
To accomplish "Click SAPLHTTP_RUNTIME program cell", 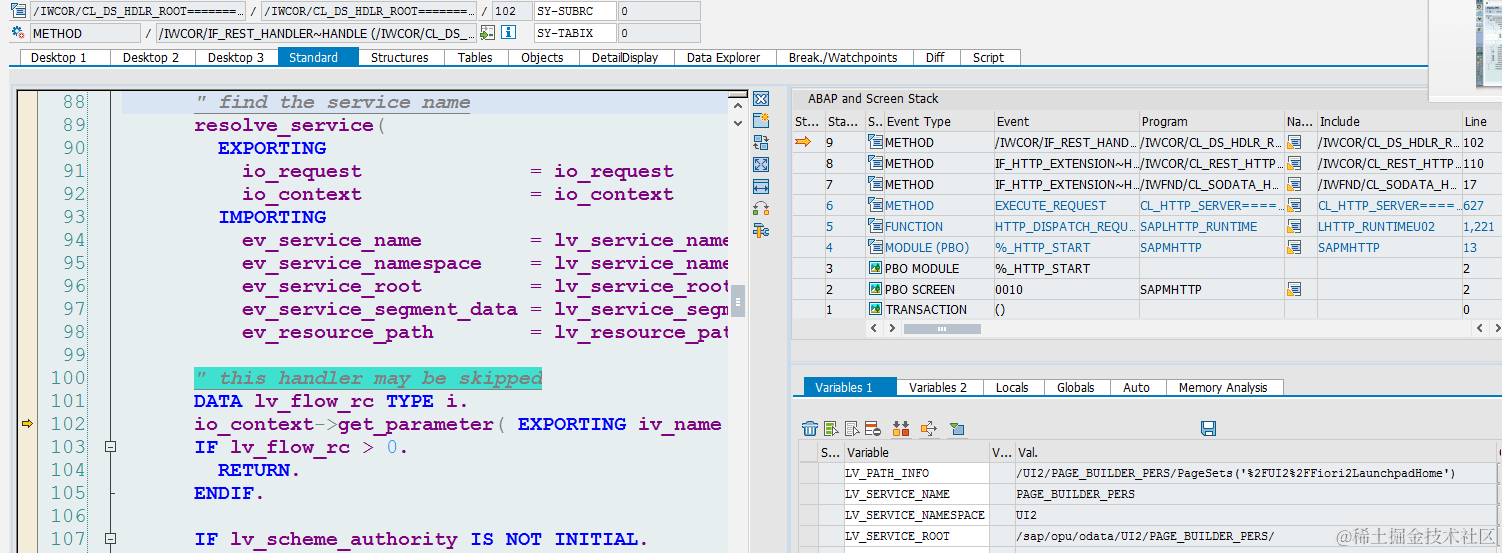I will coord(1211,226).
